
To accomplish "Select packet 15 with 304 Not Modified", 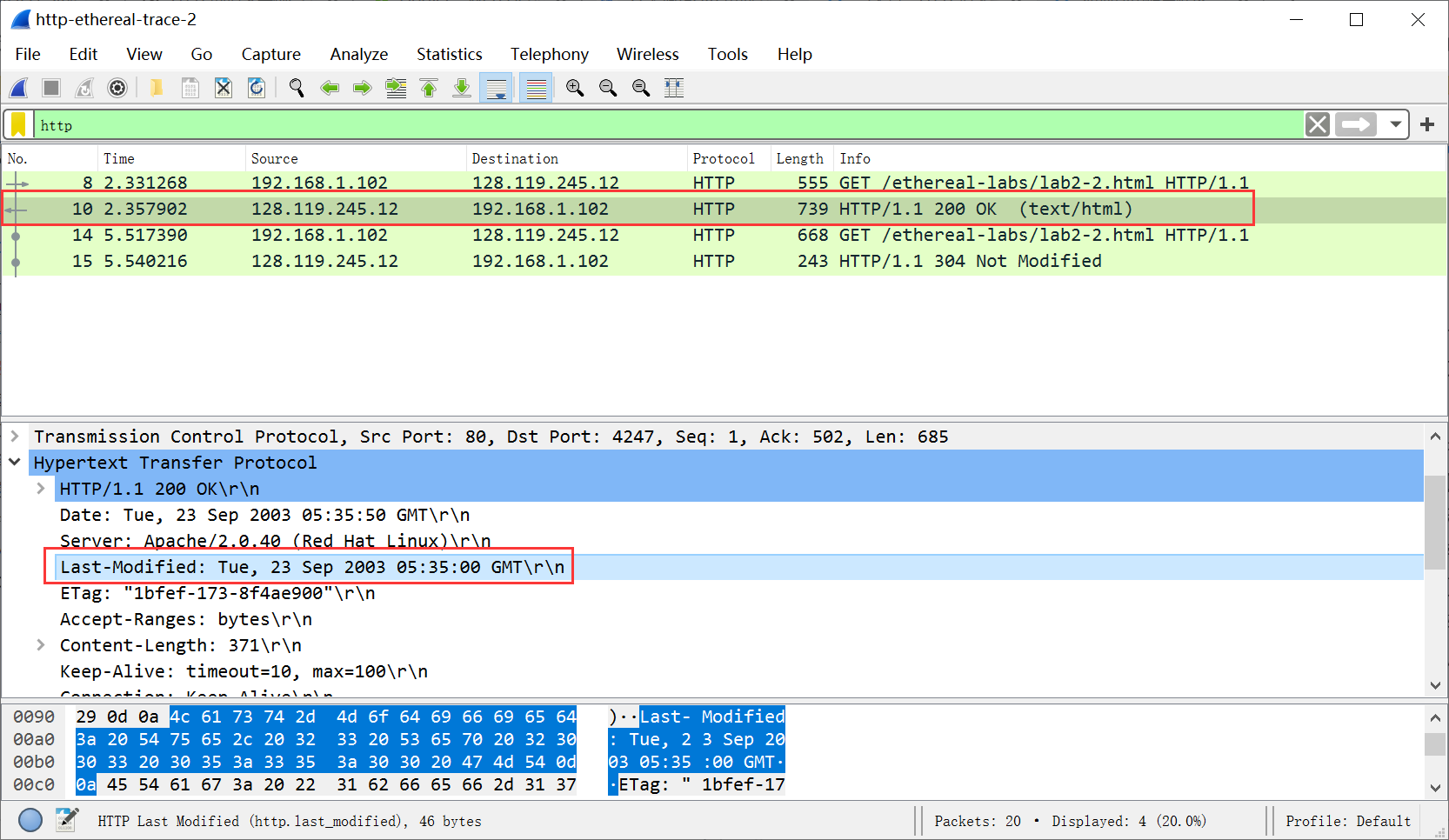I will pyautogui.click(x=724, y=261).
